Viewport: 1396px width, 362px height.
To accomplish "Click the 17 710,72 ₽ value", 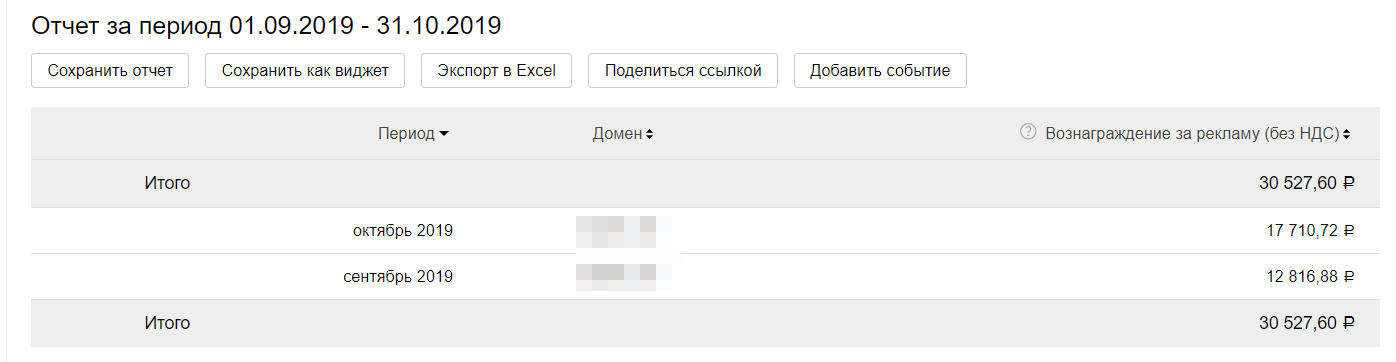I will [x=1310, y=231].
